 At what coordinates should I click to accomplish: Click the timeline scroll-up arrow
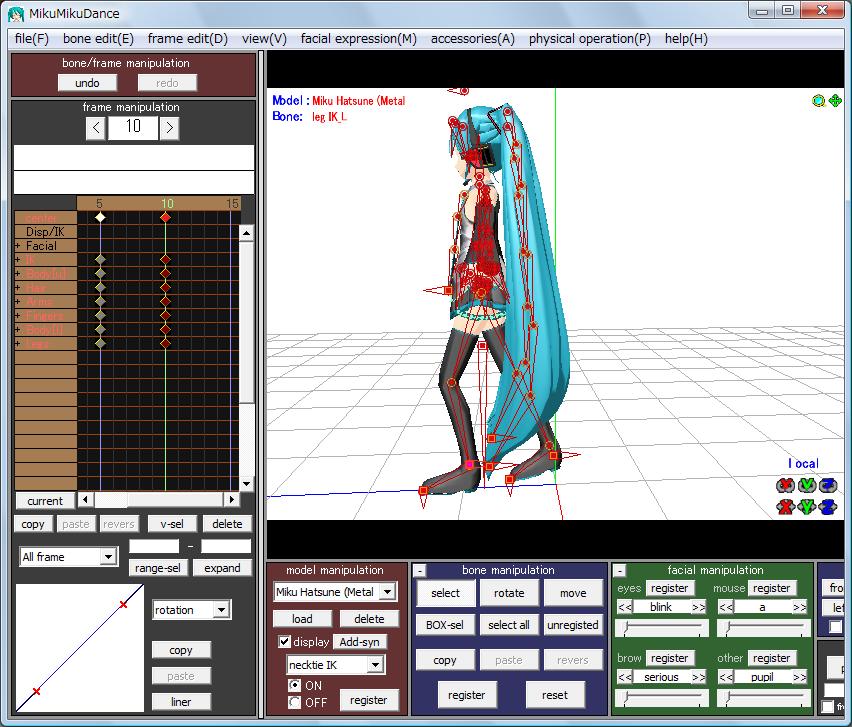pos(246,233)
